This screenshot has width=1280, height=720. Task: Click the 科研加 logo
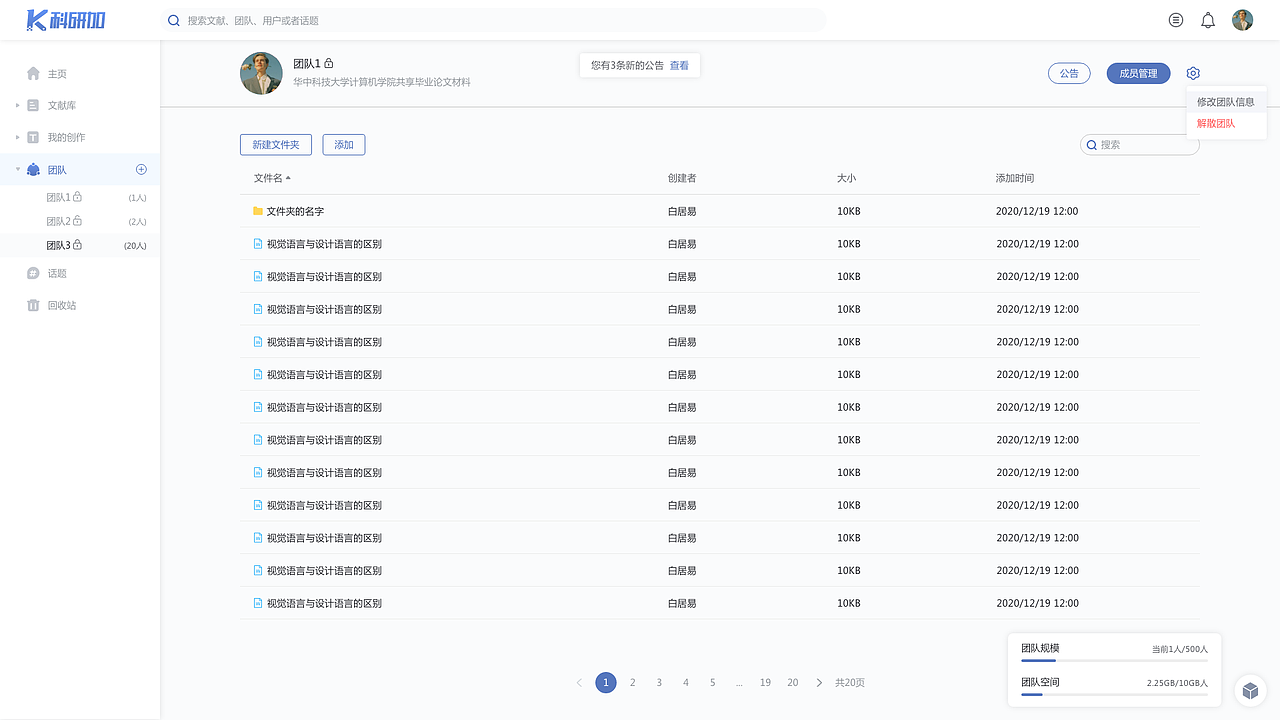pos(66,20)
